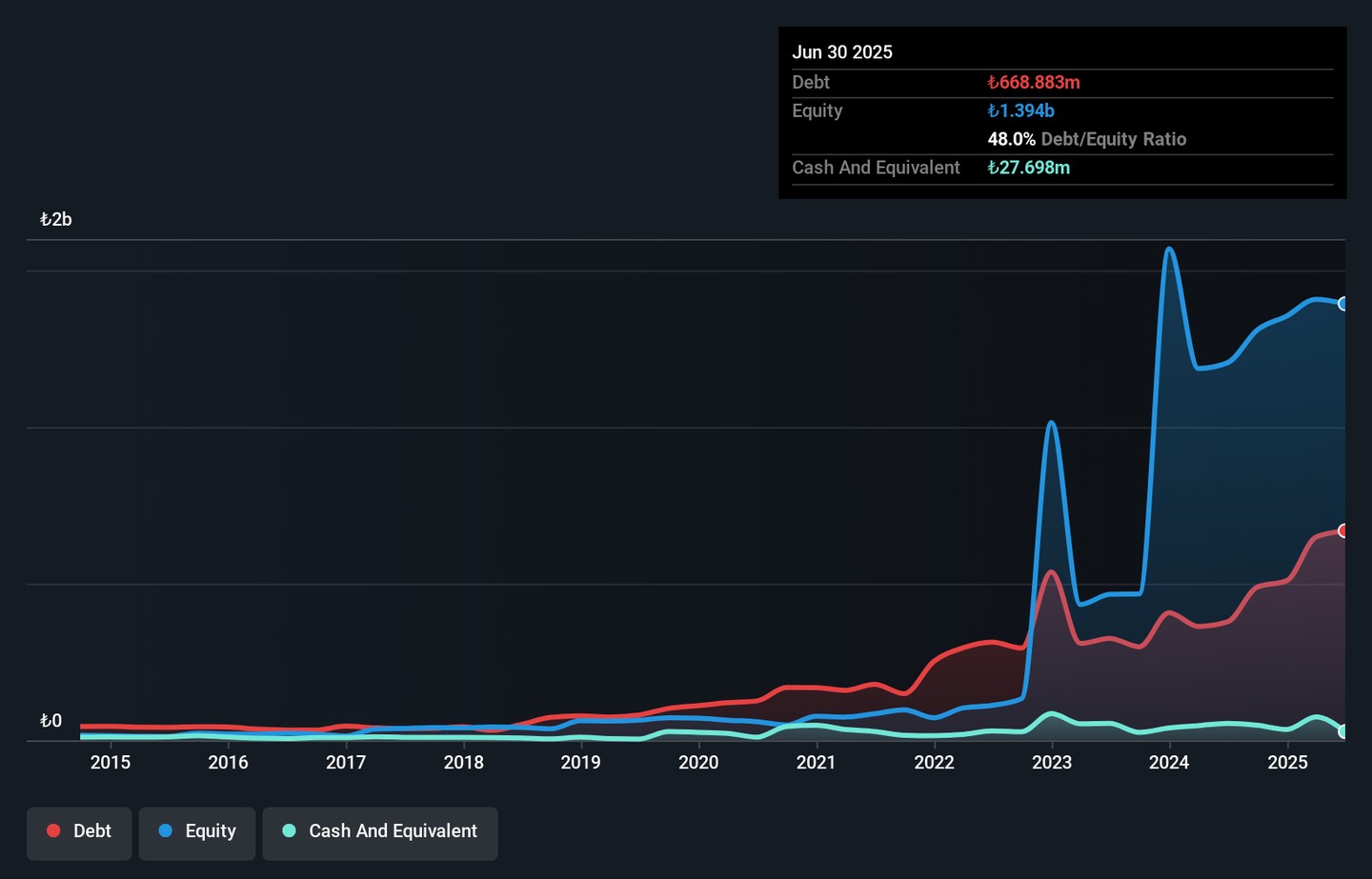Viewport: 1372px width, 879px height.
Task: Click the 2015 x-axis label
Action: tap(111, 763)
